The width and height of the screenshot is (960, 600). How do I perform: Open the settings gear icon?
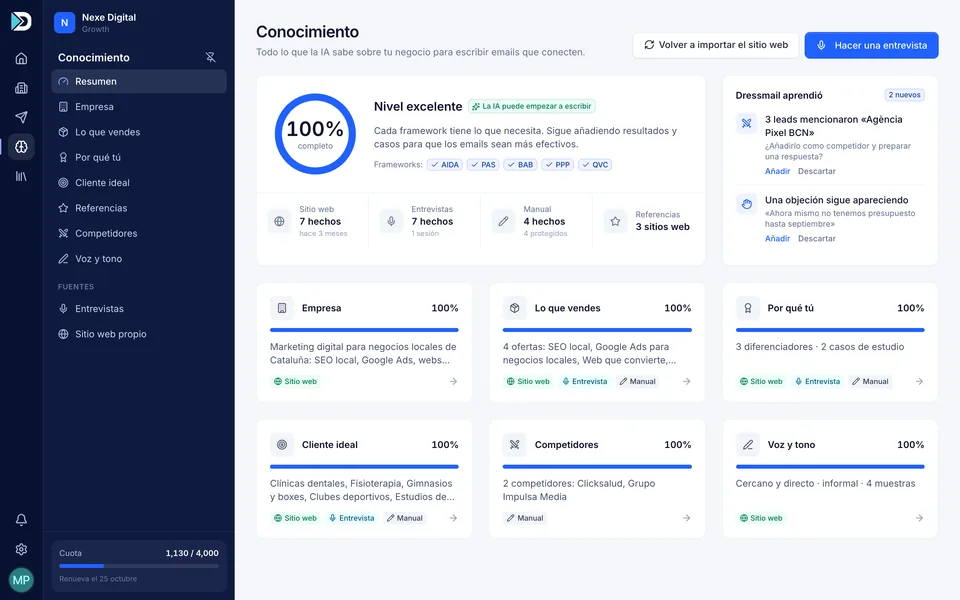point(21,549)
